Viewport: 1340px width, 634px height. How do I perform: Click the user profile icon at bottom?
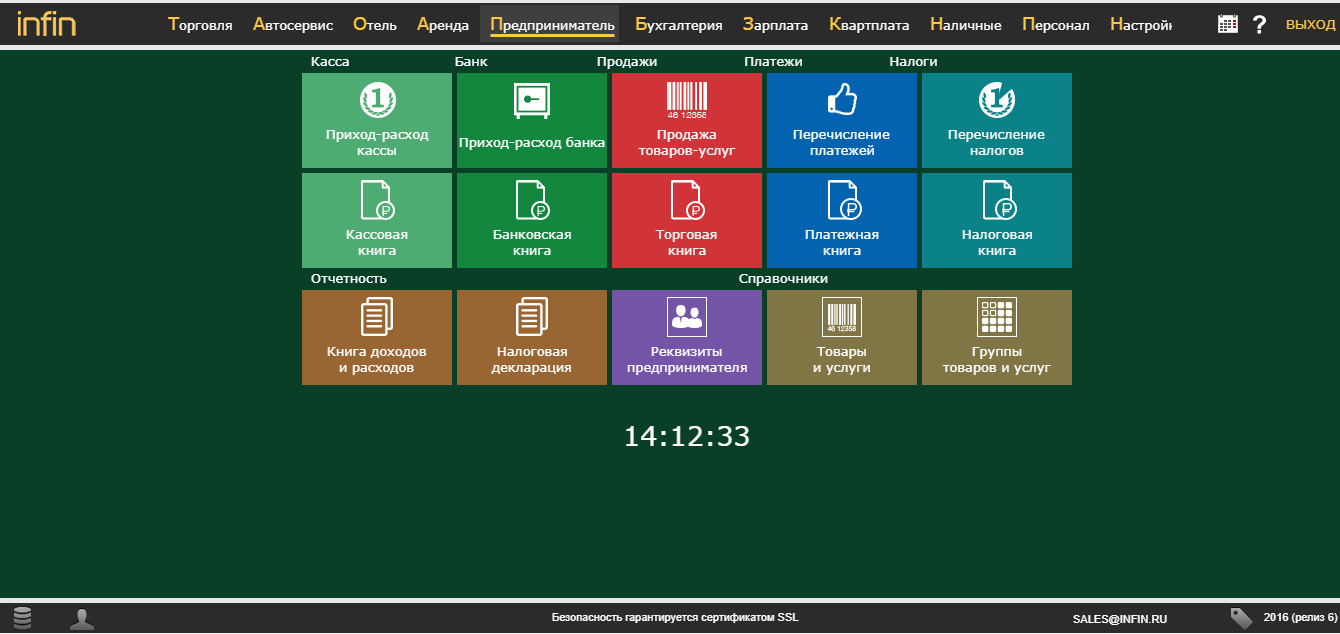click(82, 619)
